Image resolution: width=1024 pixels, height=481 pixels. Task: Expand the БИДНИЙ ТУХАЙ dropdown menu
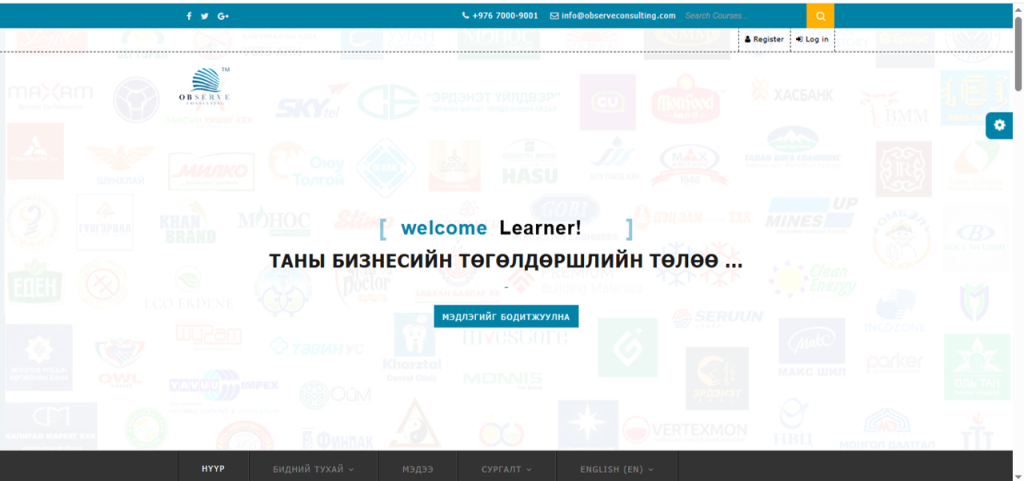tap(314, 469)
